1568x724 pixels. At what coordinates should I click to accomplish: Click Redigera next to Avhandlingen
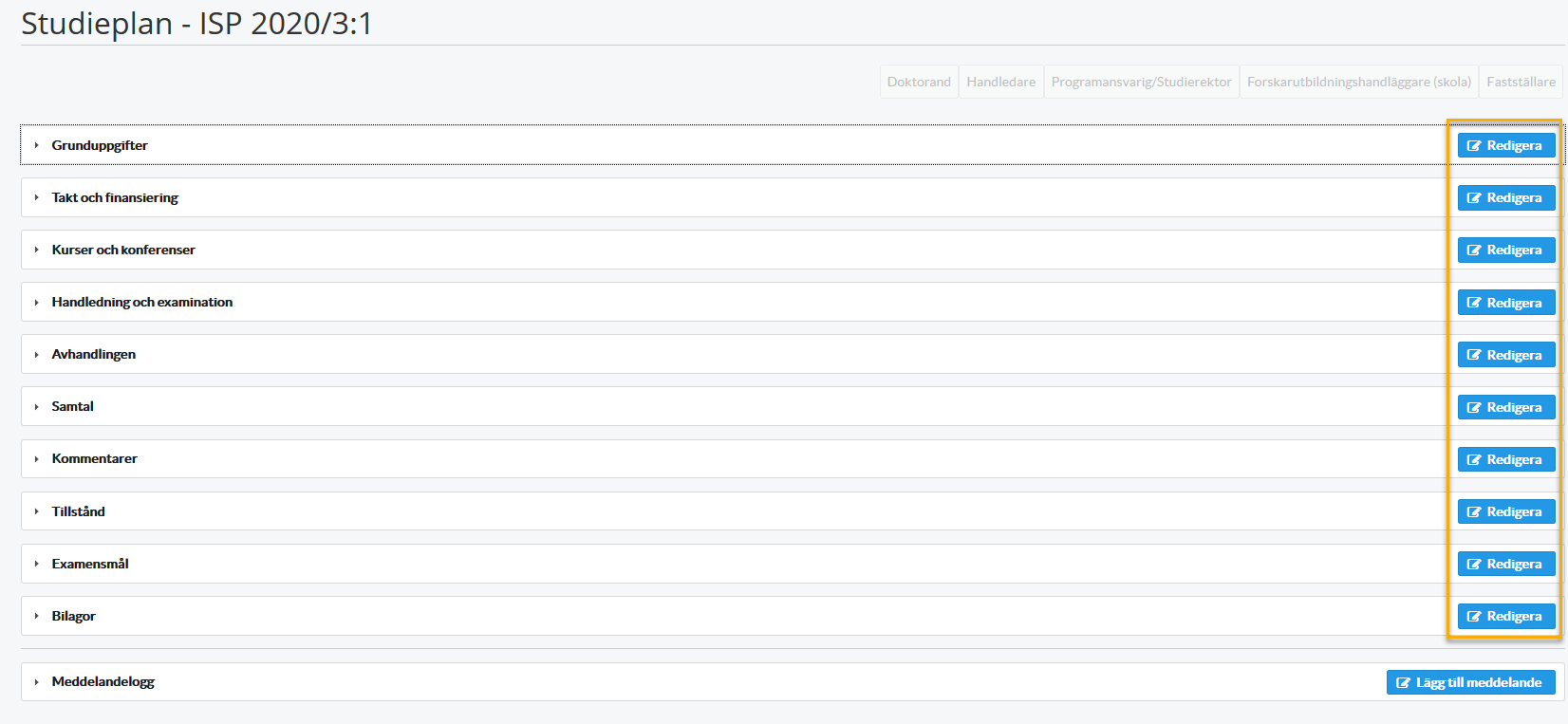[1506, 355]
